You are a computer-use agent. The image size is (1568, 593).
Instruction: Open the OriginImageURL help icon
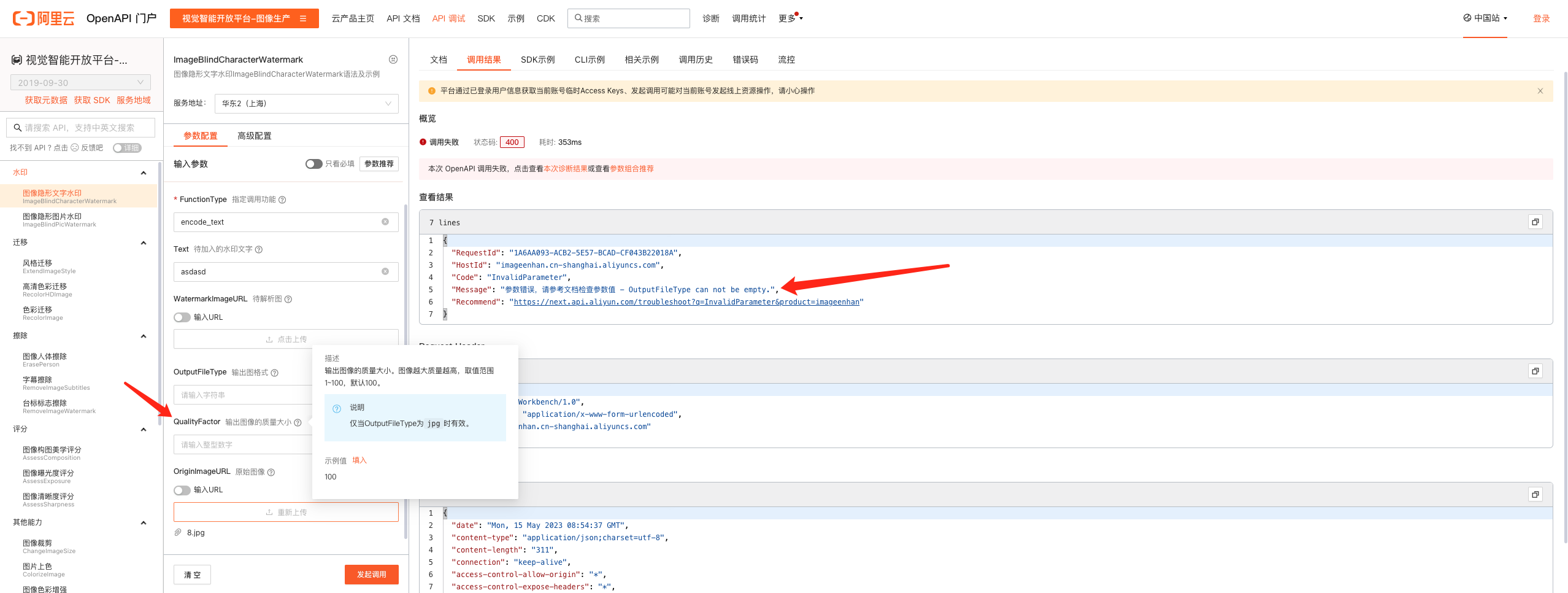(271, 472)
